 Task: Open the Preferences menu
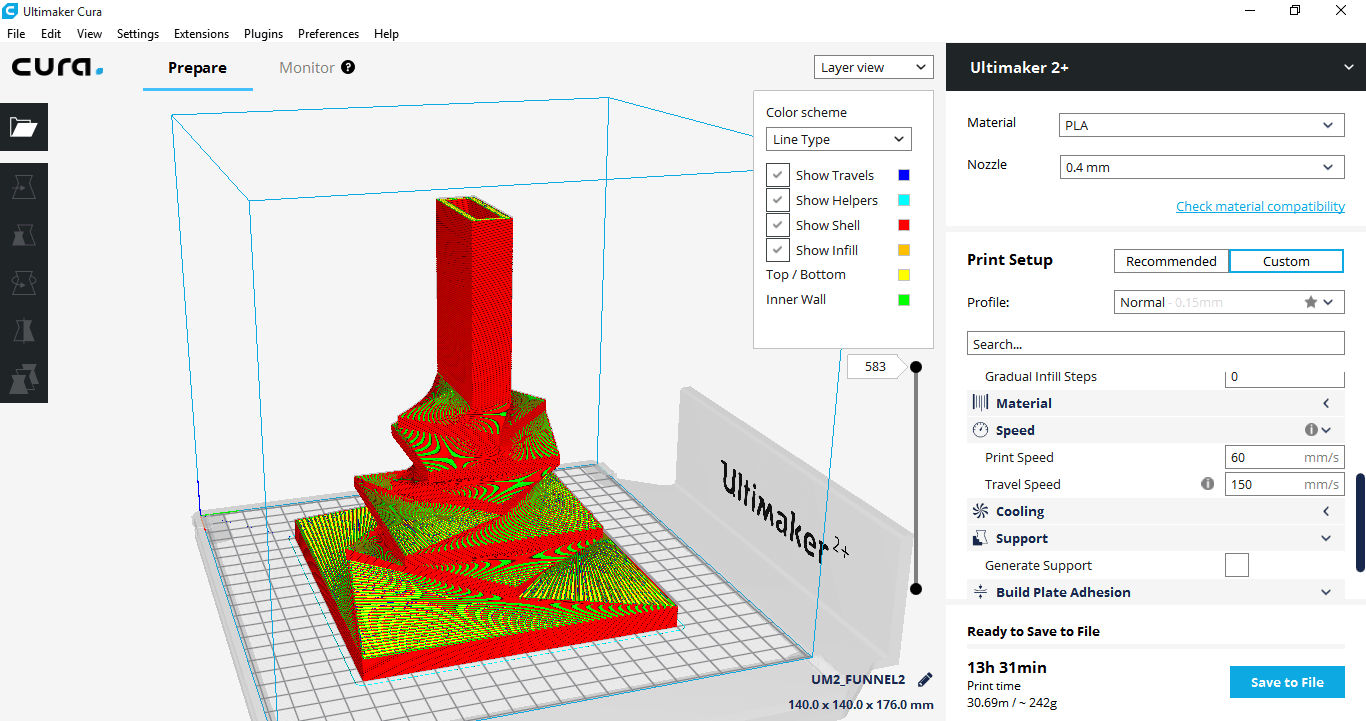[328, 33]
